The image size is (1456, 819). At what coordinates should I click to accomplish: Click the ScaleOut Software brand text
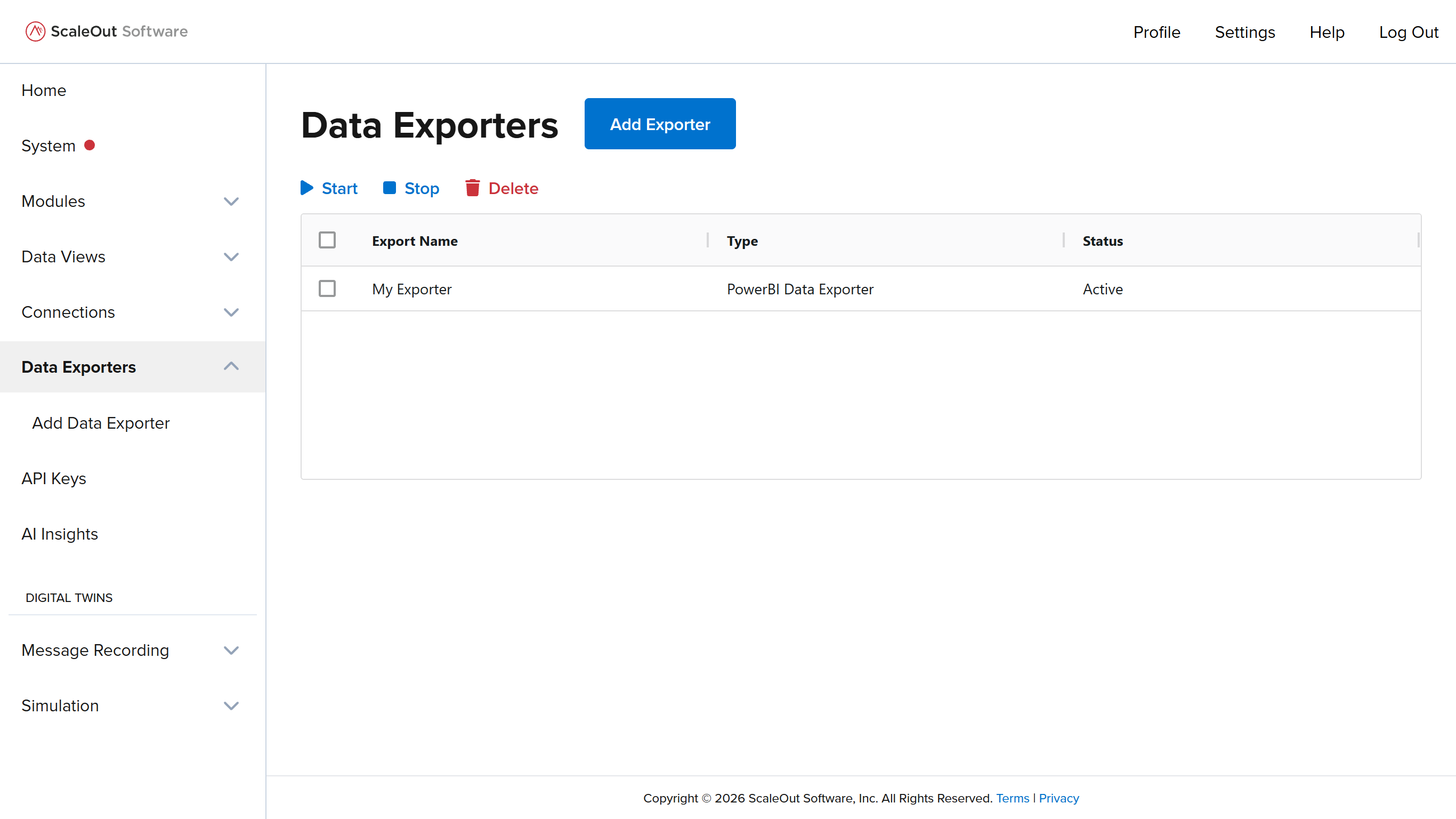pos(119,31)
